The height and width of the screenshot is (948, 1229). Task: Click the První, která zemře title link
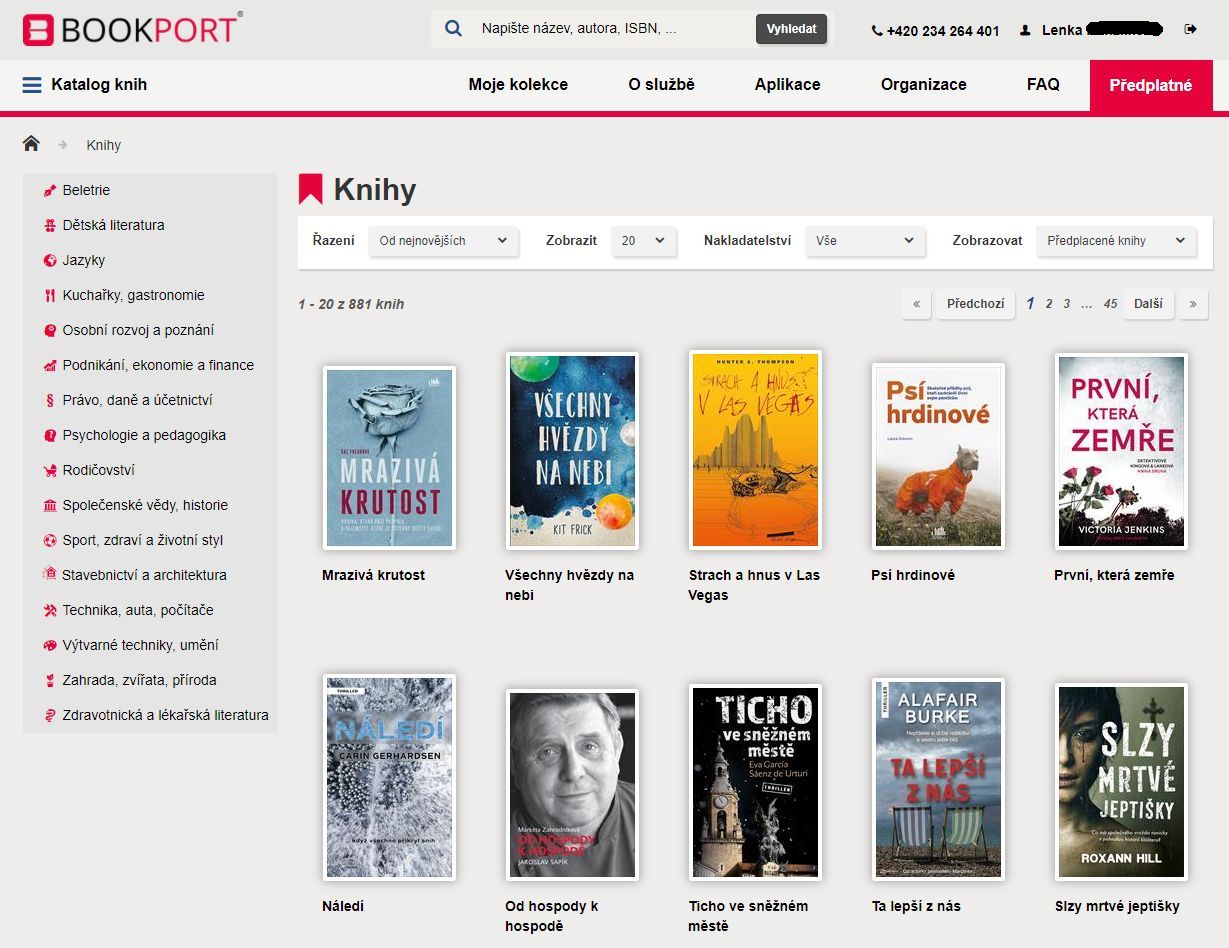(x=1114, y=575)
